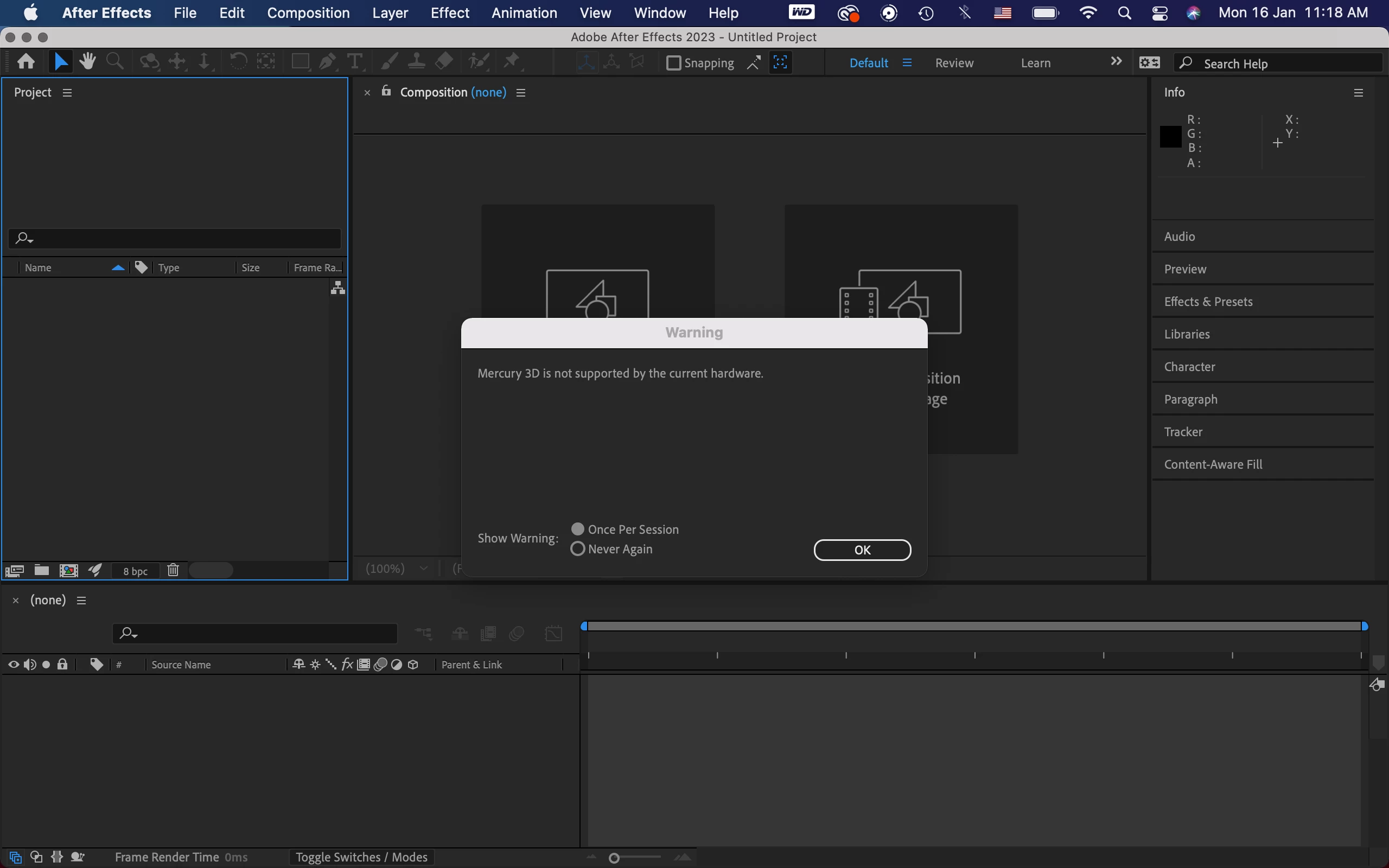This screenshot has width=1389, height=868.
Task: Select the Type tool
Action: [x=355, y=61]
